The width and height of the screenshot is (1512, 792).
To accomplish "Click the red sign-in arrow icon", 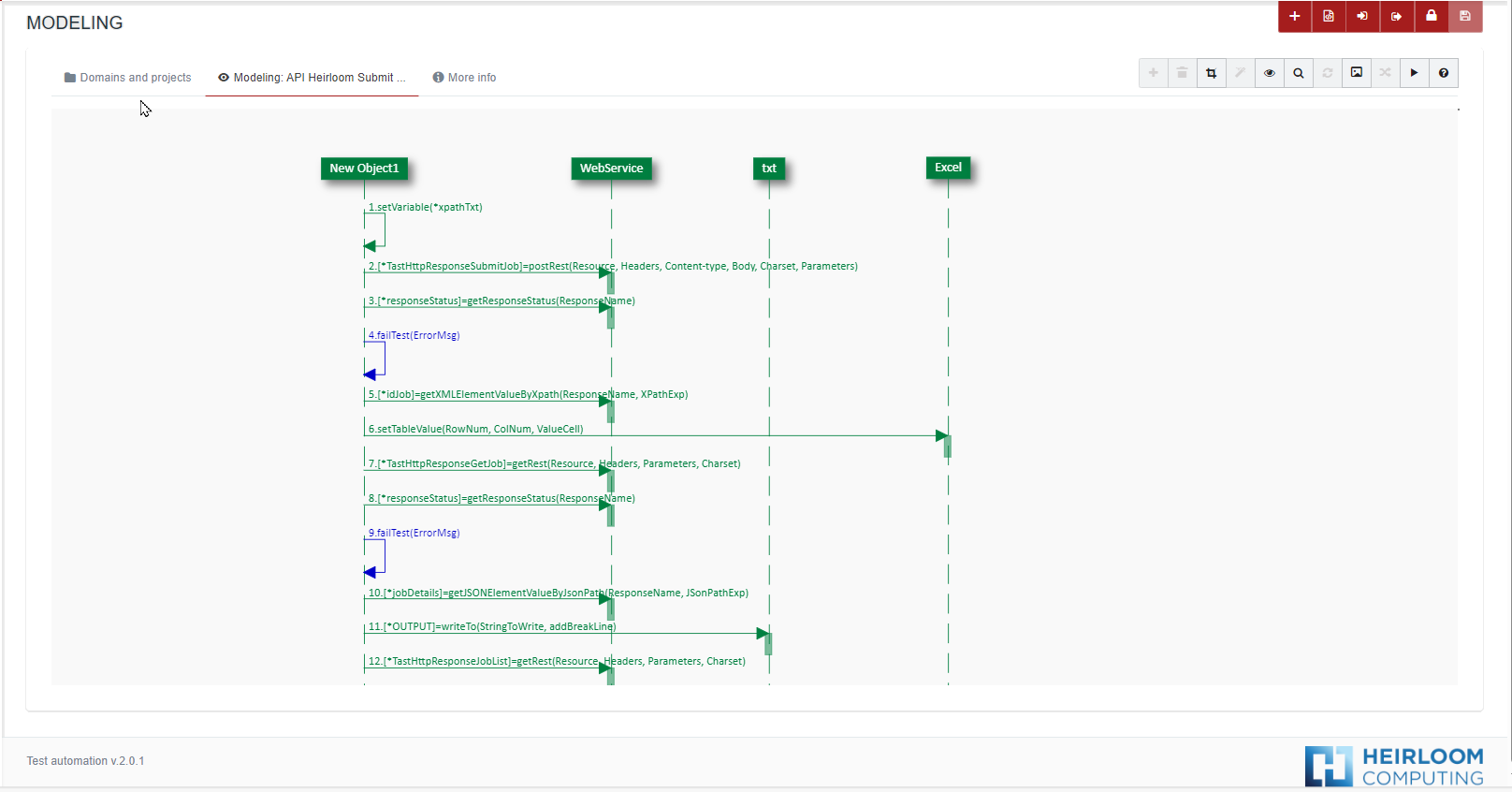I will point(1362,16).
